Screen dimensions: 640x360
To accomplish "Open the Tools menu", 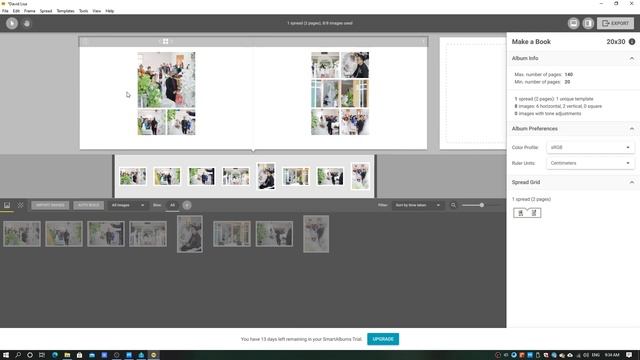I will (83, 11).
